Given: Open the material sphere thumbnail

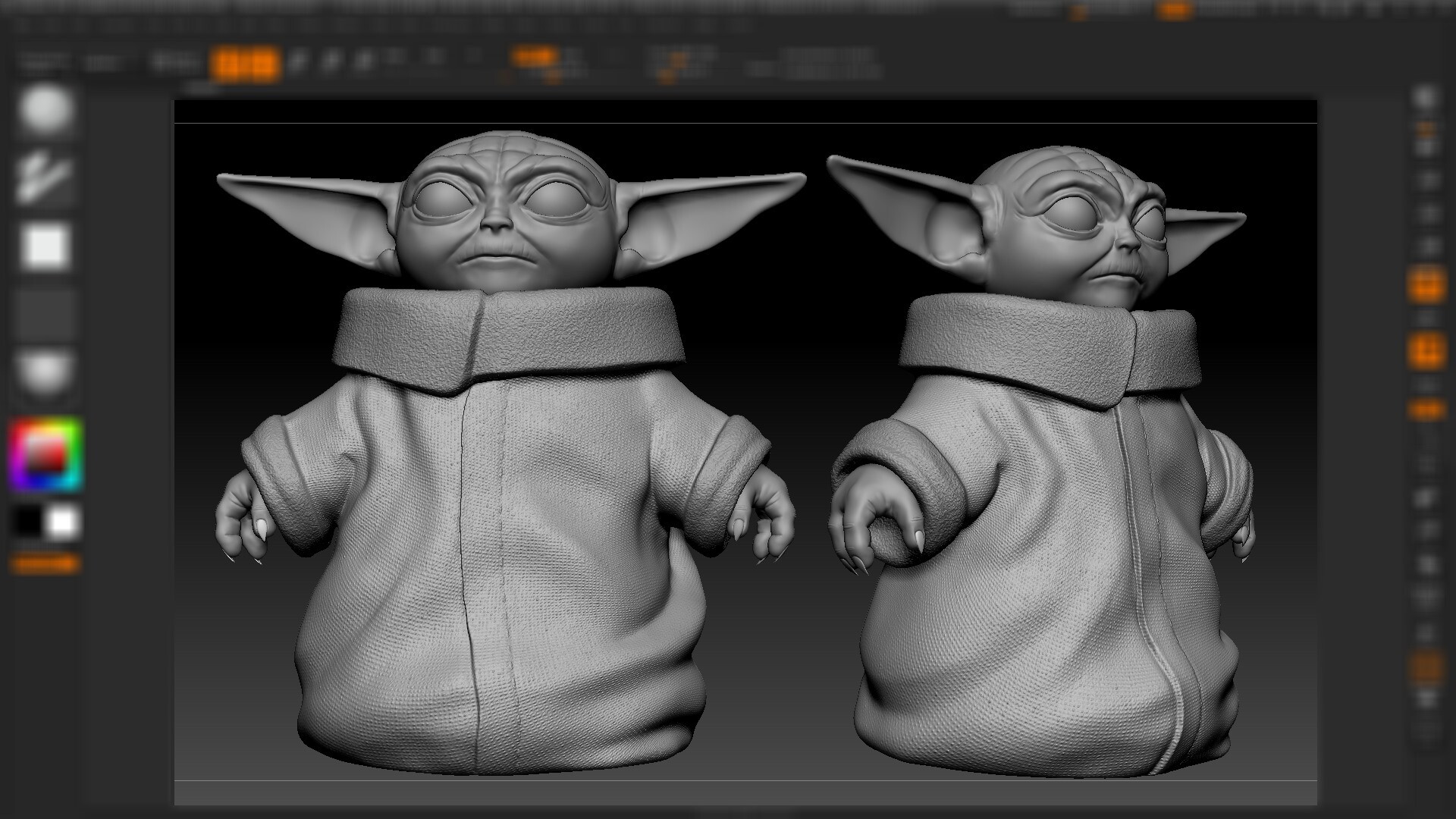Looking at the screenshot, I should (x=45, y=375).
